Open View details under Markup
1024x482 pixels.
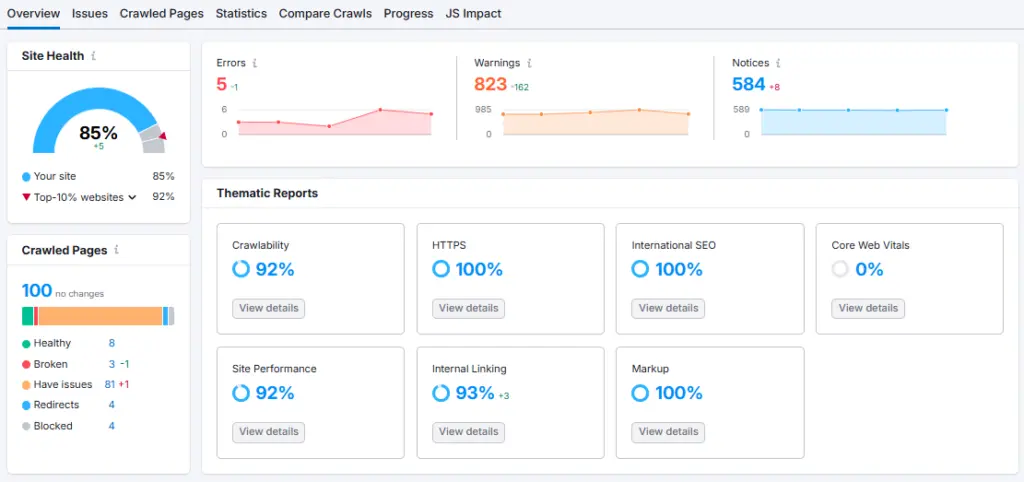click(668, 432)
